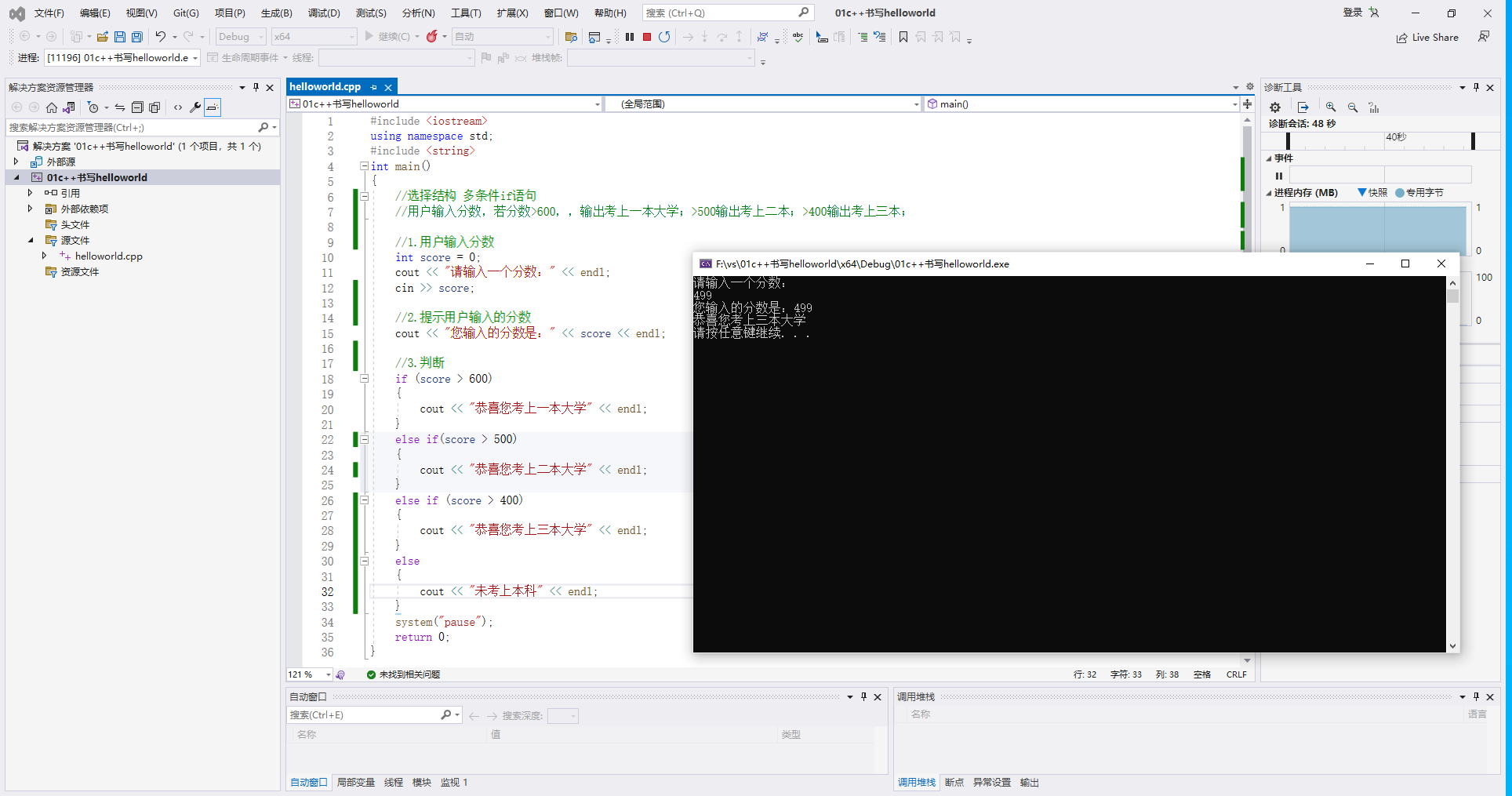The height and width of the screenshot is (796, 1512).
Task: Click the console window vertical scrollbar
Action: click(1452, 464)
